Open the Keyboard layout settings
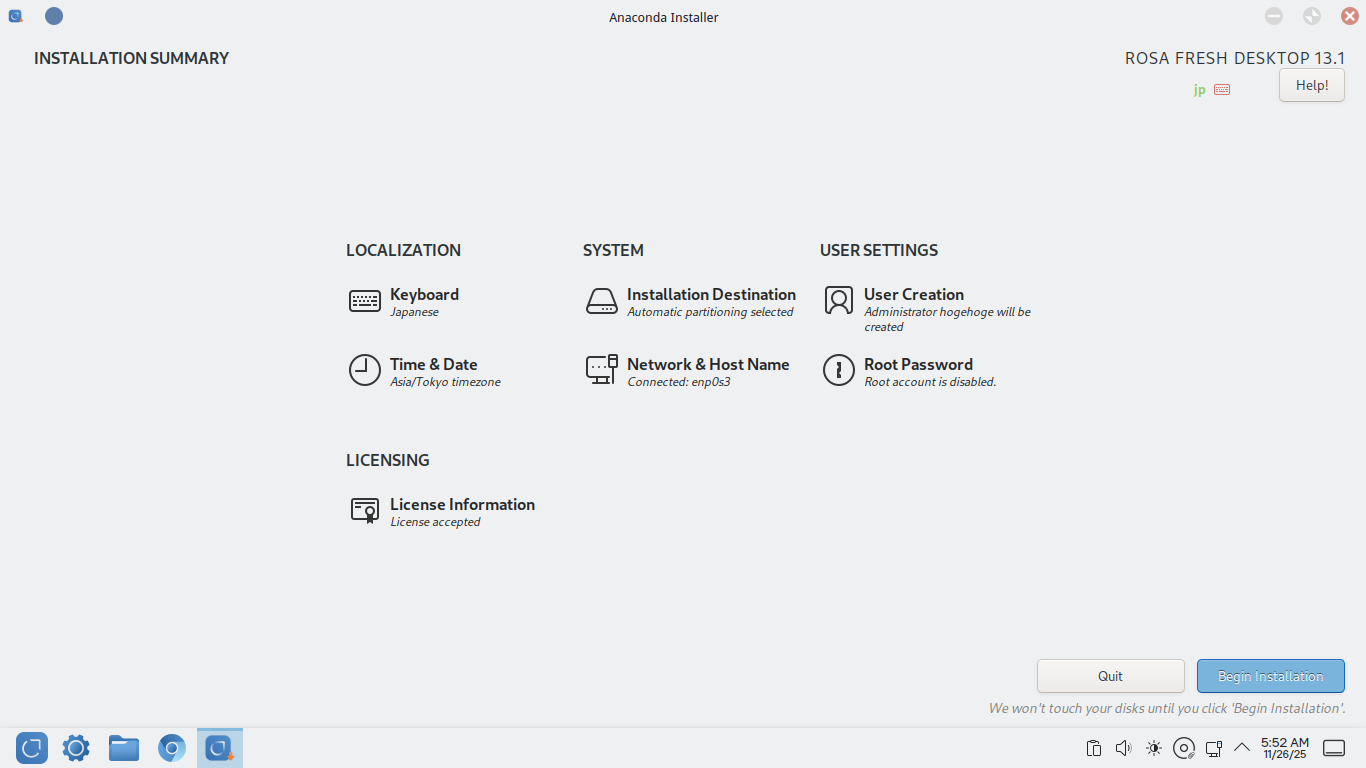This screenshot has height=768, width=1366. click(404, 301)
